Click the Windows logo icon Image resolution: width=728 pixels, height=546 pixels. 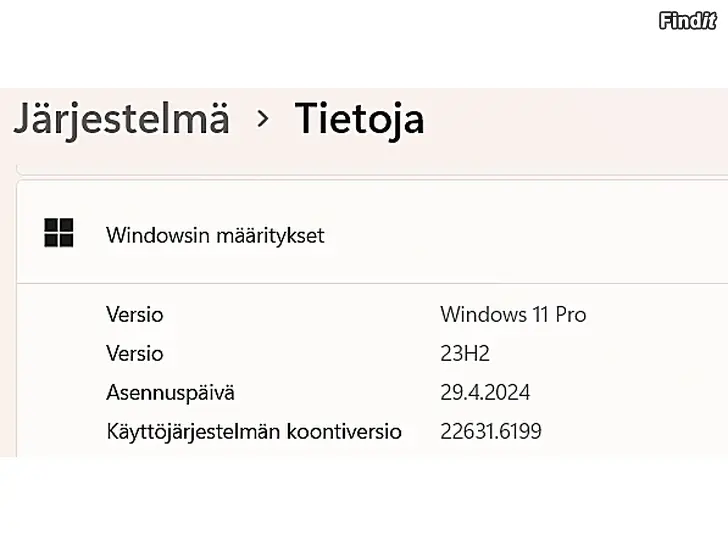pyautogui.click(x=59, y=234)
